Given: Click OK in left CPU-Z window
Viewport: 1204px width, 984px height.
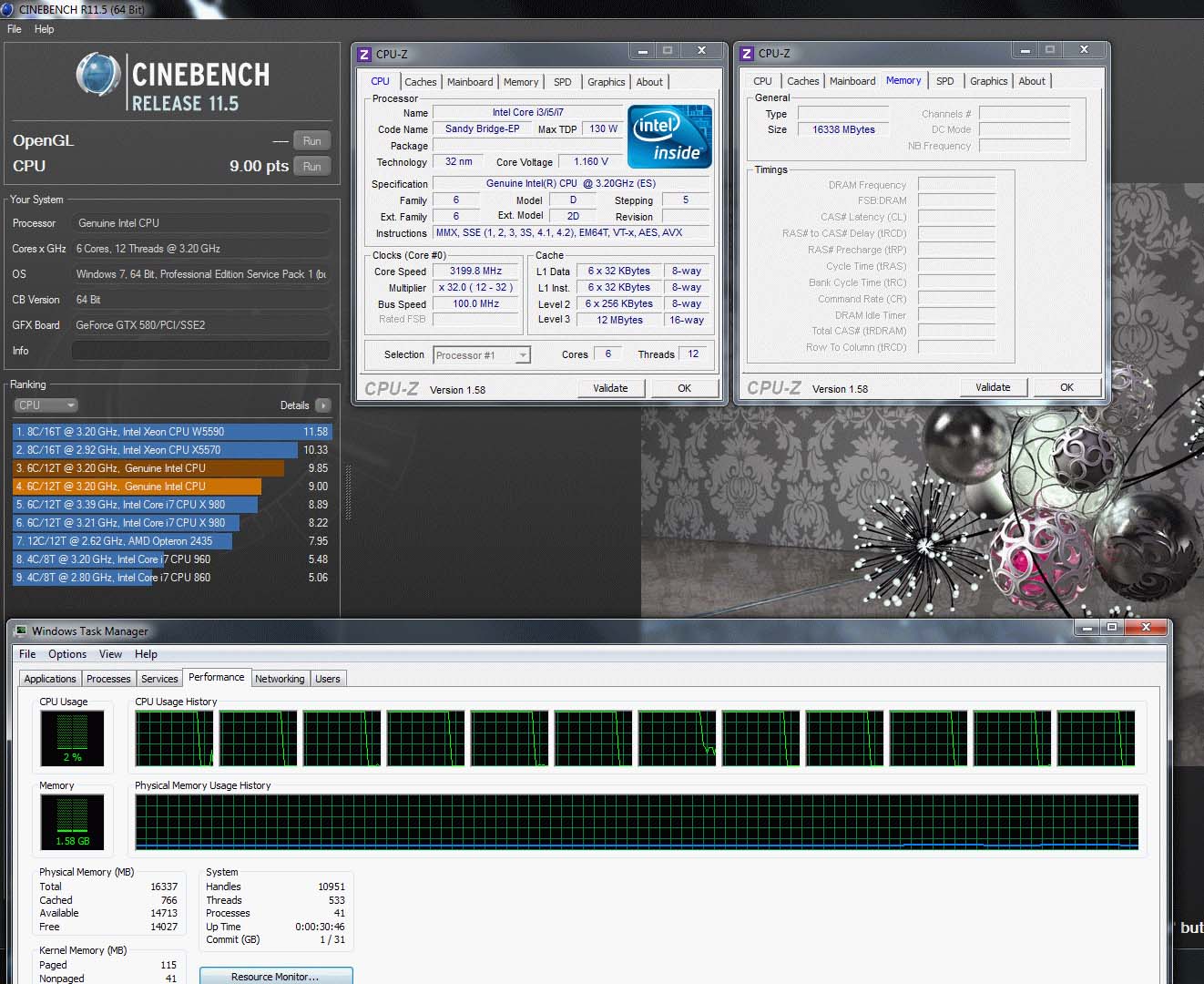Looking at the screenshot, I should point(684,388).
